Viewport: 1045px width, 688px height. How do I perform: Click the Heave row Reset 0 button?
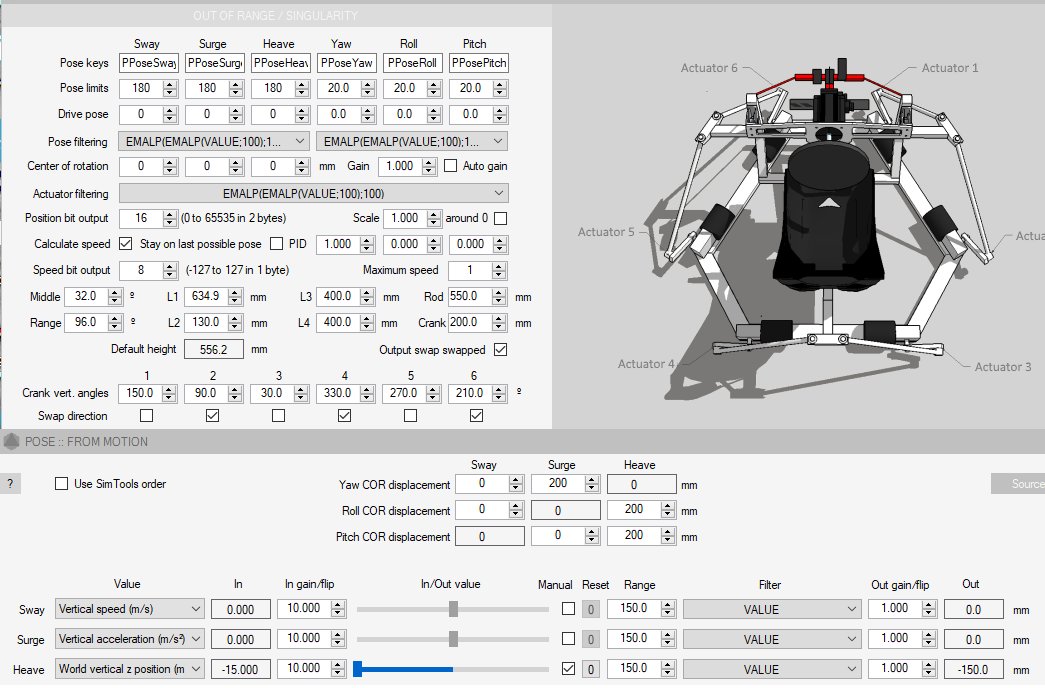click(x=591, y=669)
